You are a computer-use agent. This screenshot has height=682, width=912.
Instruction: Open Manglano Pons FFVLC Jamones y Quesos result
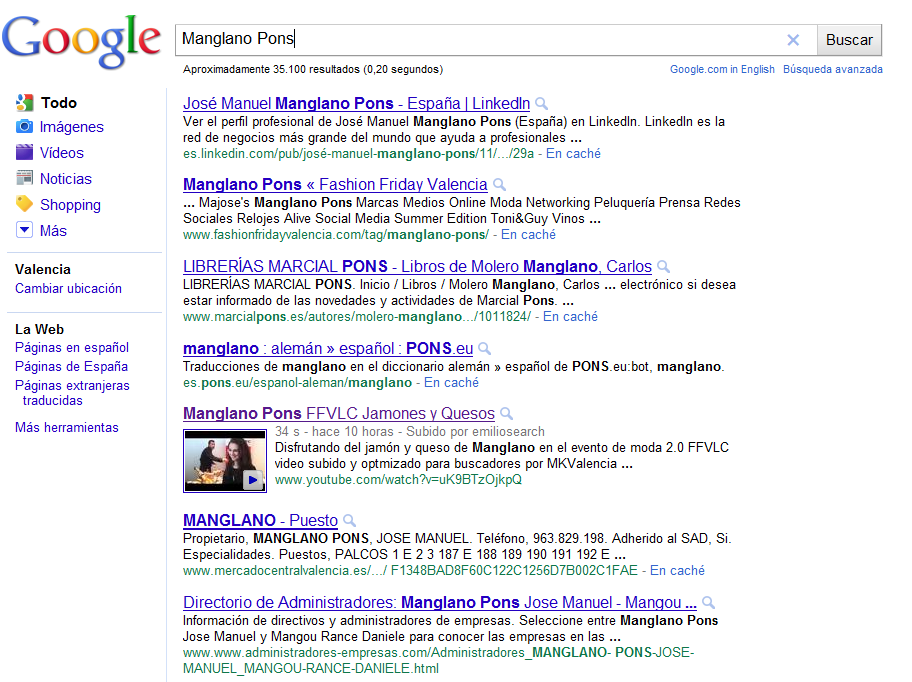(x=339, y=413)
